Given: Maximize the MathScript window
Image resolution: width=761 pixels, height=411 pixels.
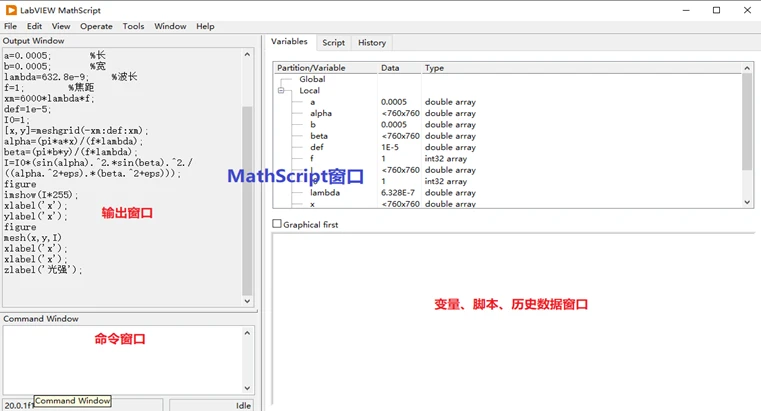Looking at the screenshot, I should pos(716,10).
